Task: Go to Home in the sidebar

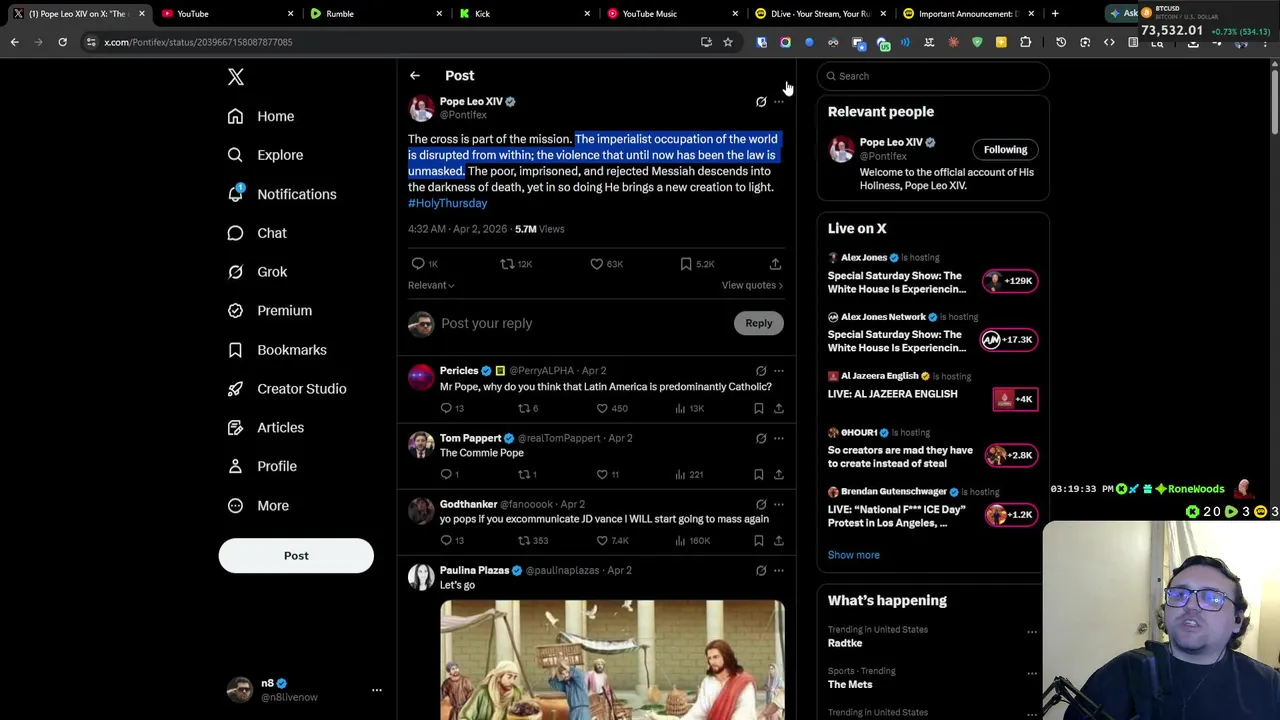Action: coord(261,116)
